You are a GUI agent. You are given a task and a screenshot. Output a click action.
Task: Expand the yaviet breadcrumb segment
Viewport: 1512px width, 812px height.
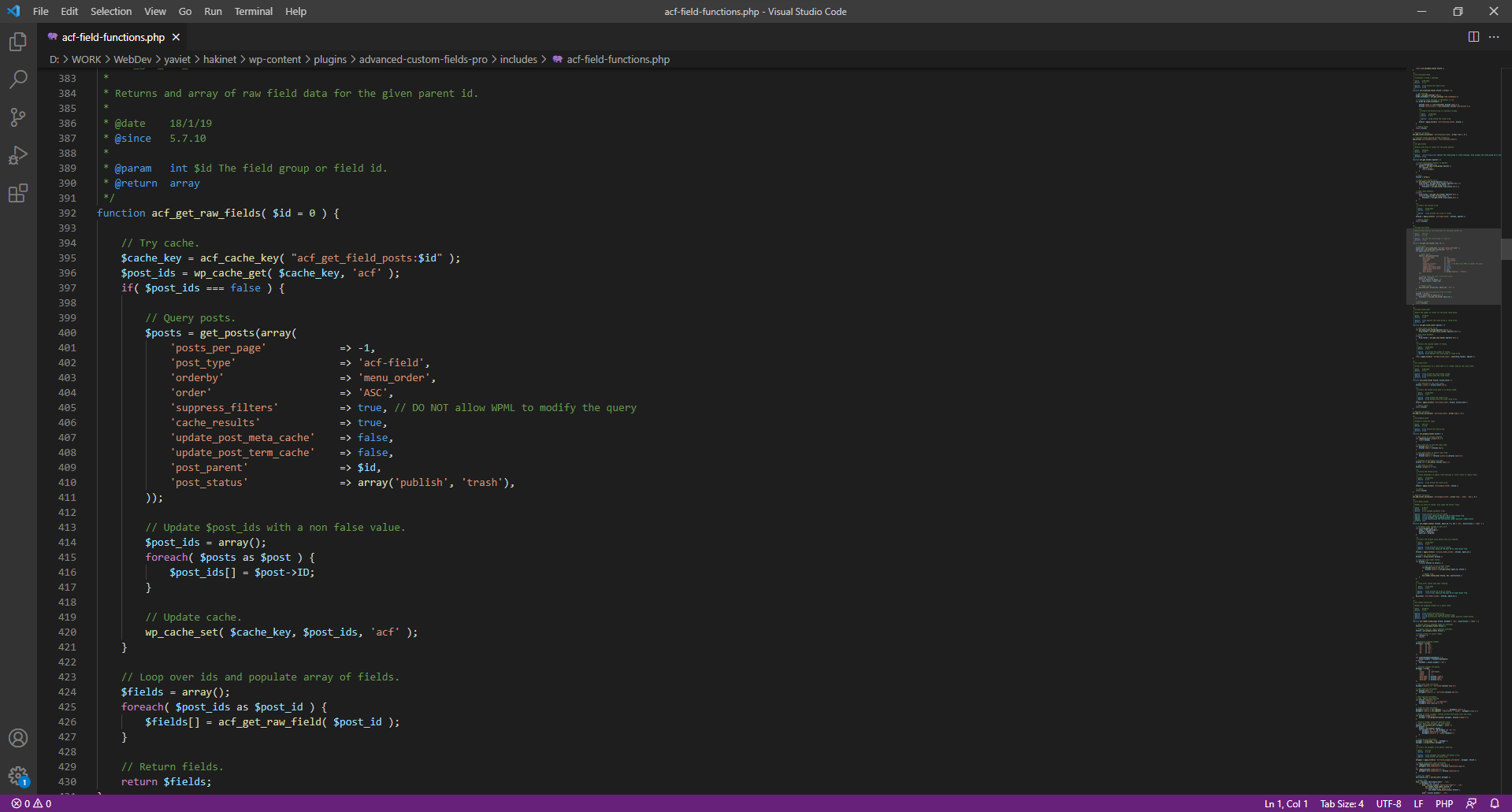pos(177,60)
